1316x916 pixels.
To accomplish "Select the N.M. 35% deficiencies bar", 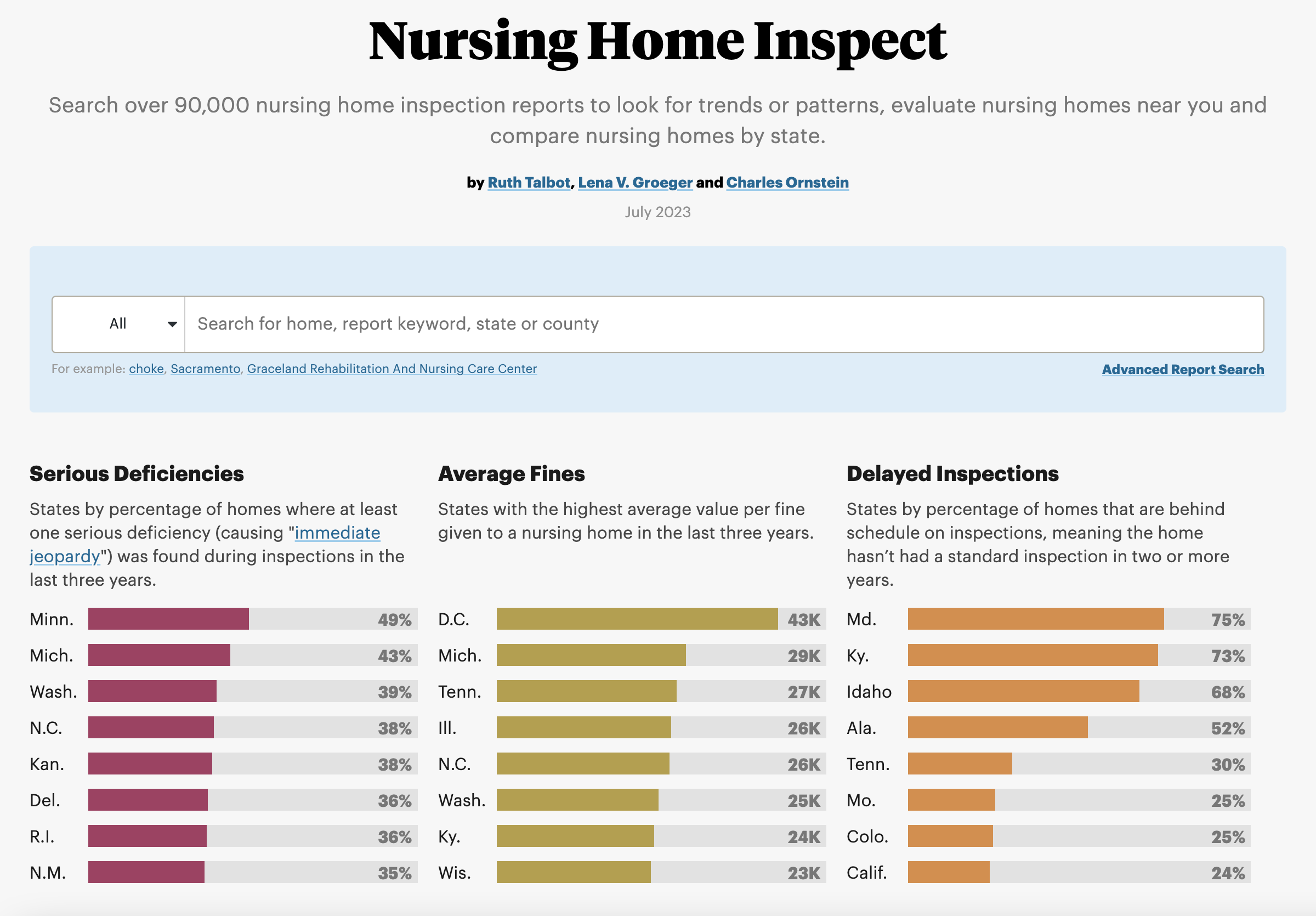I will pyautogui.click(x=253, y=873).
